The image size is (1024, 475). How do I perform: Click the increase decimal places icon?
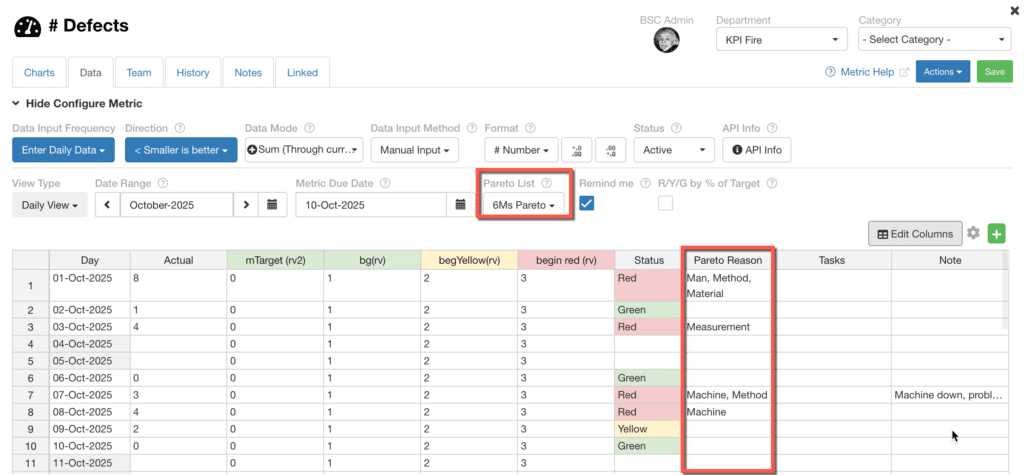[576, 150]
